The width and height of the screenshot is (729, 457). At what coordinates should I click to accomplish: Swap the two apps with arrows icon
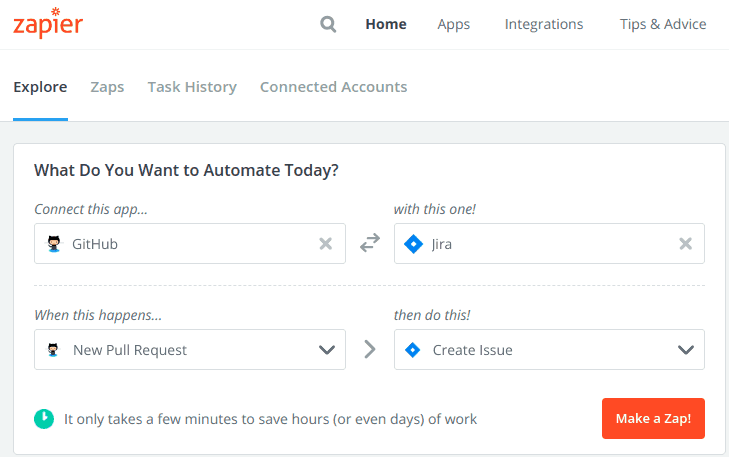370,243
